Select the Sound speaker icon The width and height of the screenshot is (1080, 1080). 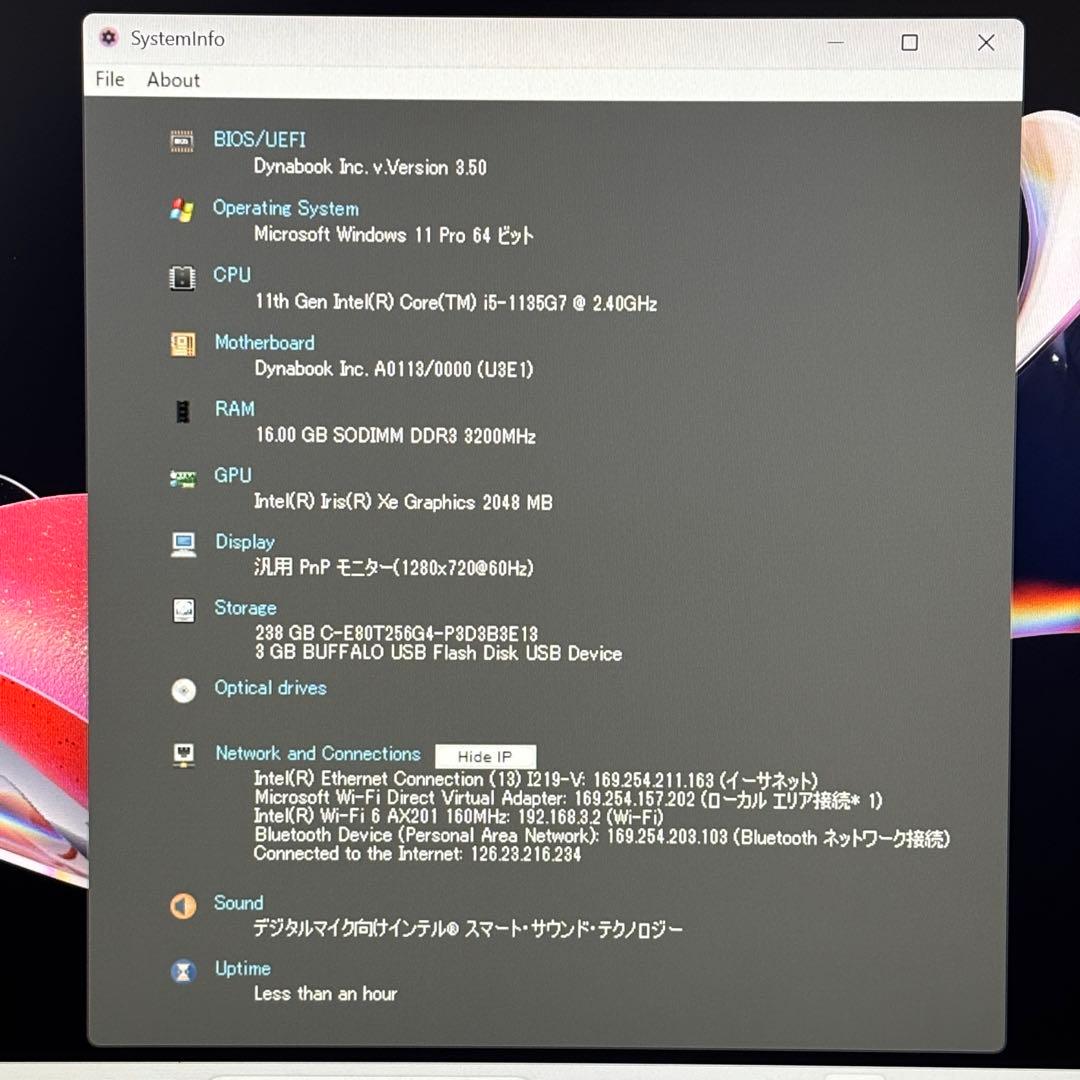[183, 905]
